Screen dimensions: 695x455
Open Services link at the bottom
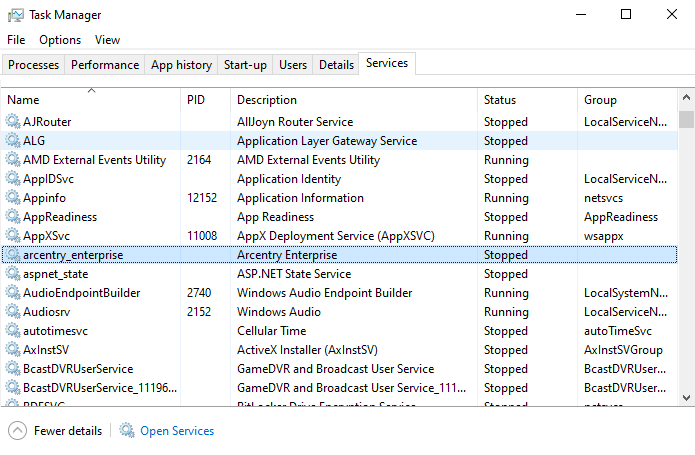(x=177, y=431)
